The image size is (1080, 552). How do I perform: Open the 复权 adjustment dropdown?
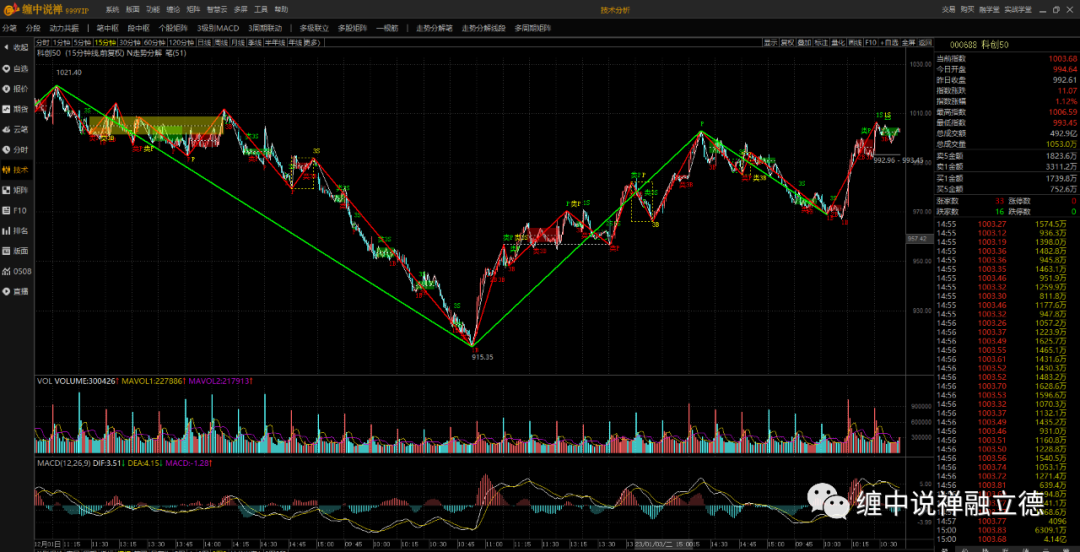(x=787, y=42)
